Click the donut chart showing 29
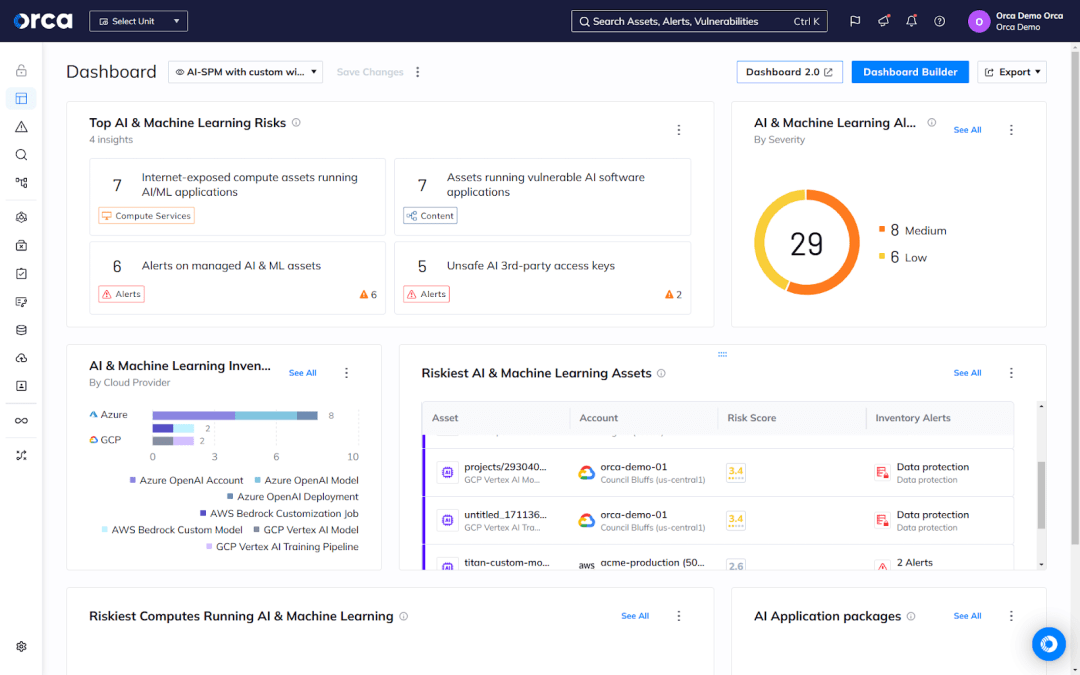This screenshot has height=675, width=1080. [807, 242]
